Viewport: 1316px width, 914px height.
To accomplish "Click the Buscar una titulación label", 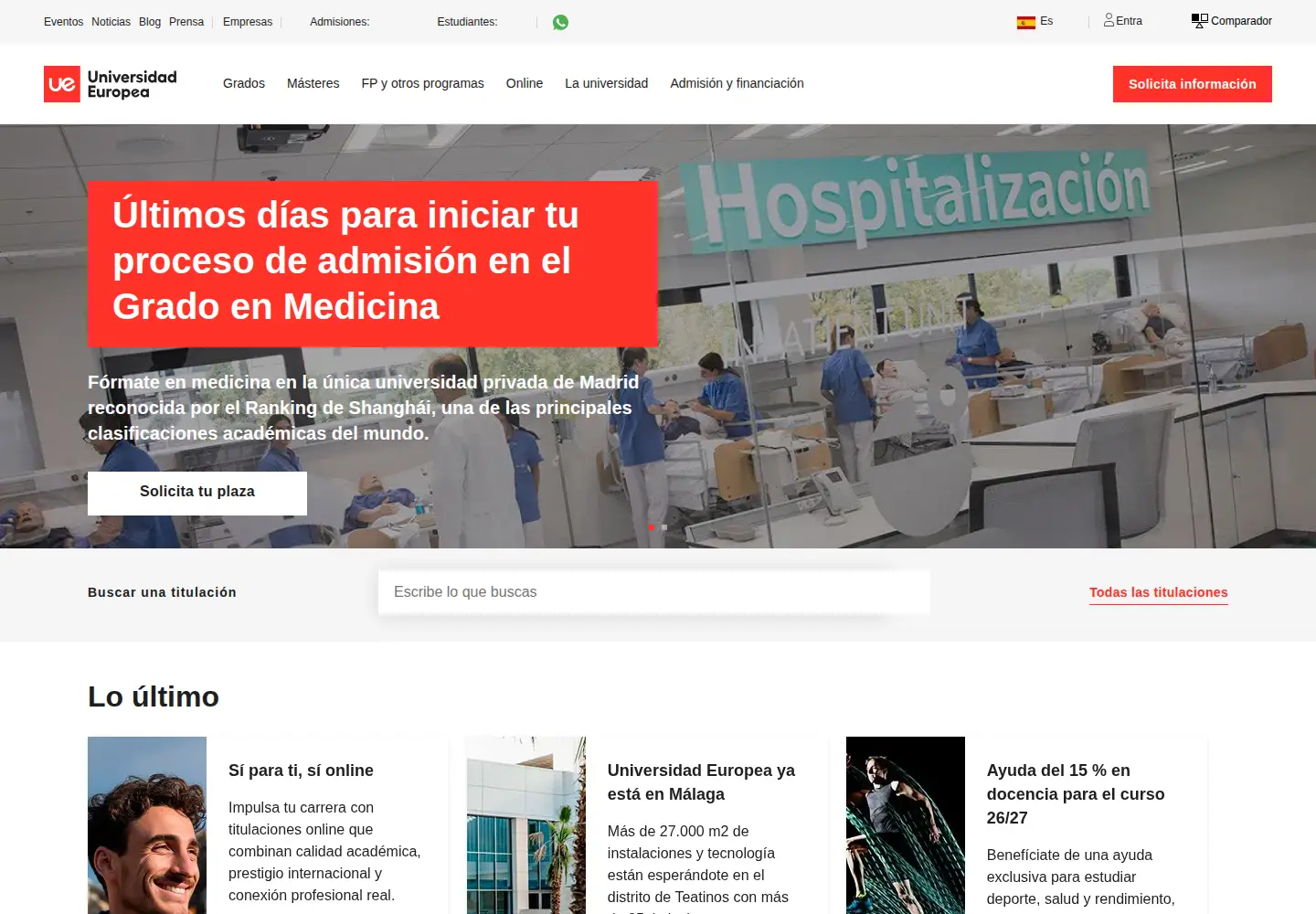I will click(162, 592).
